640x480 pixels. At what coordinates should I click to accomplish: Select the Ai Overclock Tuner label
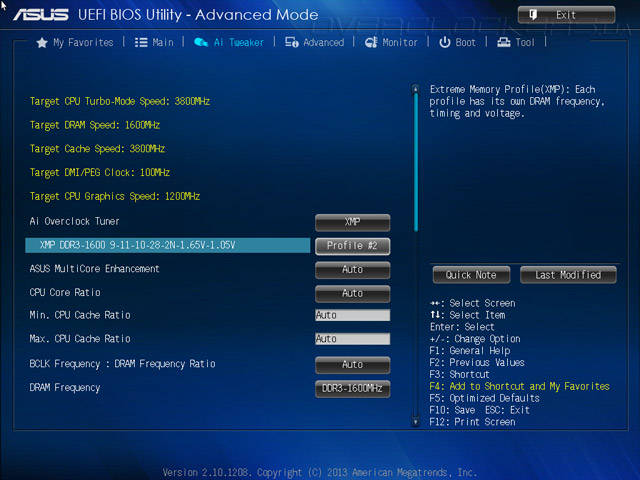pos(74,222)
